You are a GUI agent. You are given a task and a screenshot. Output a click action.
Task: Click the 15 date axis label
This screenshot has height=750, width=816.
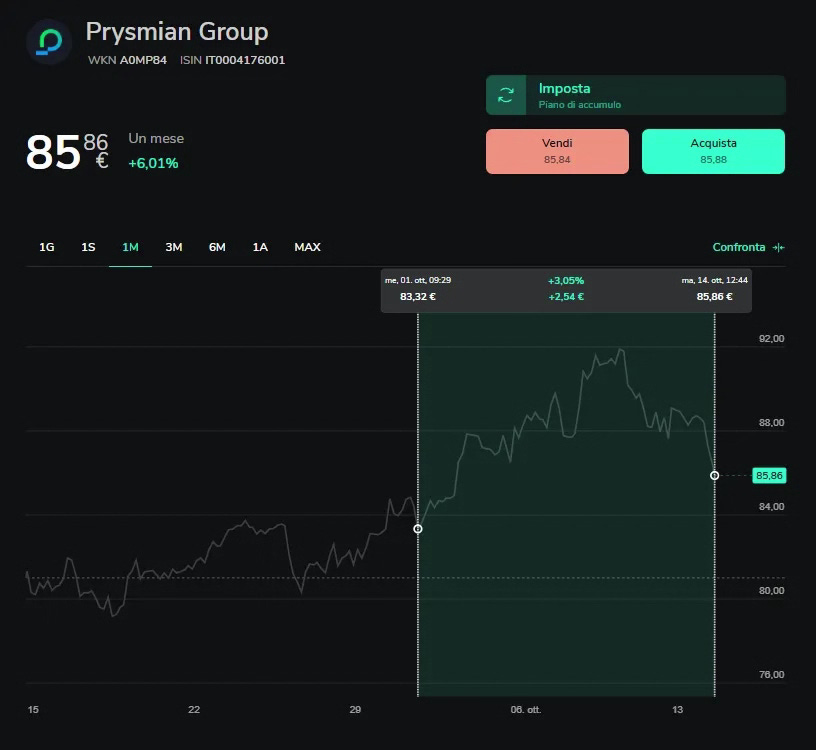click(x=33, y=710)
